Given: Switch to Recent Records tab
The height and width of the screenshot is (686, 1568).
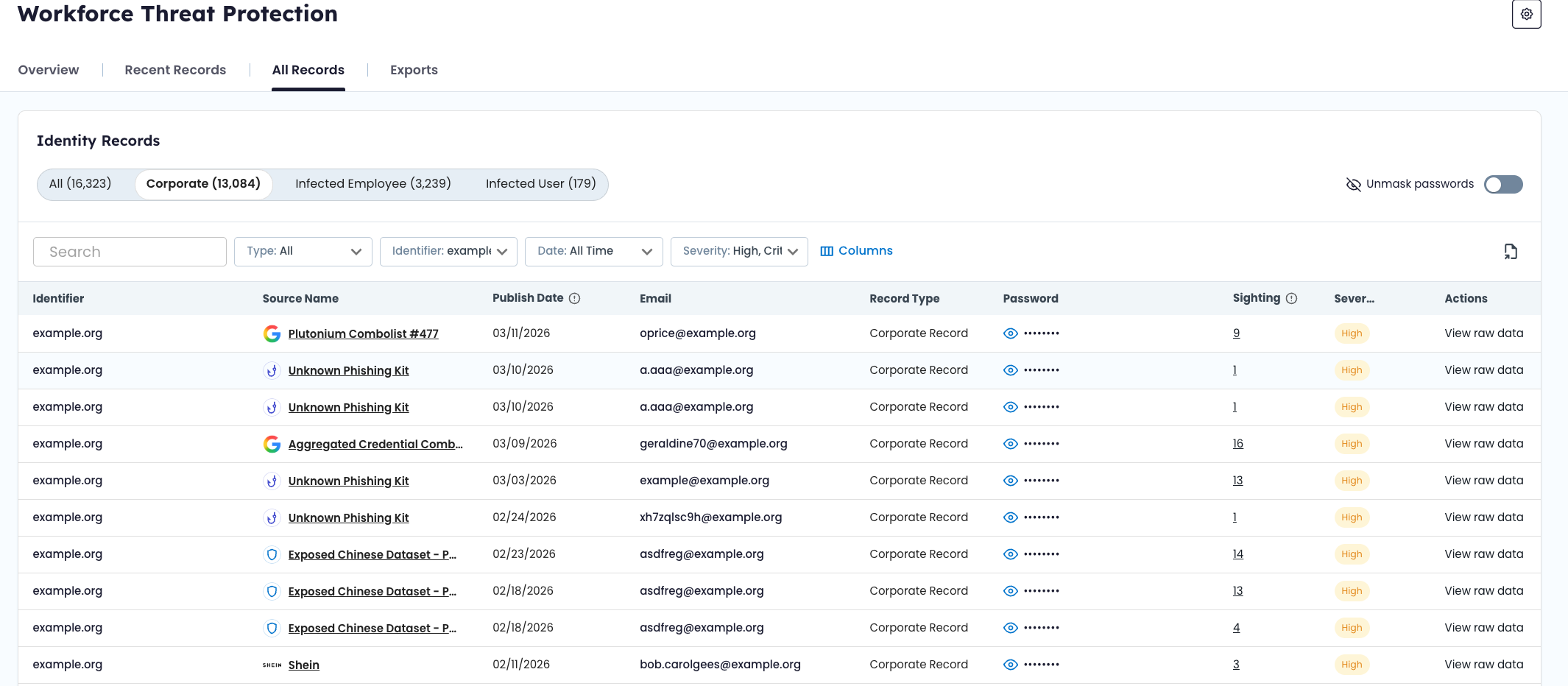Looking at the screenshot, I should [x=175, y=70].
